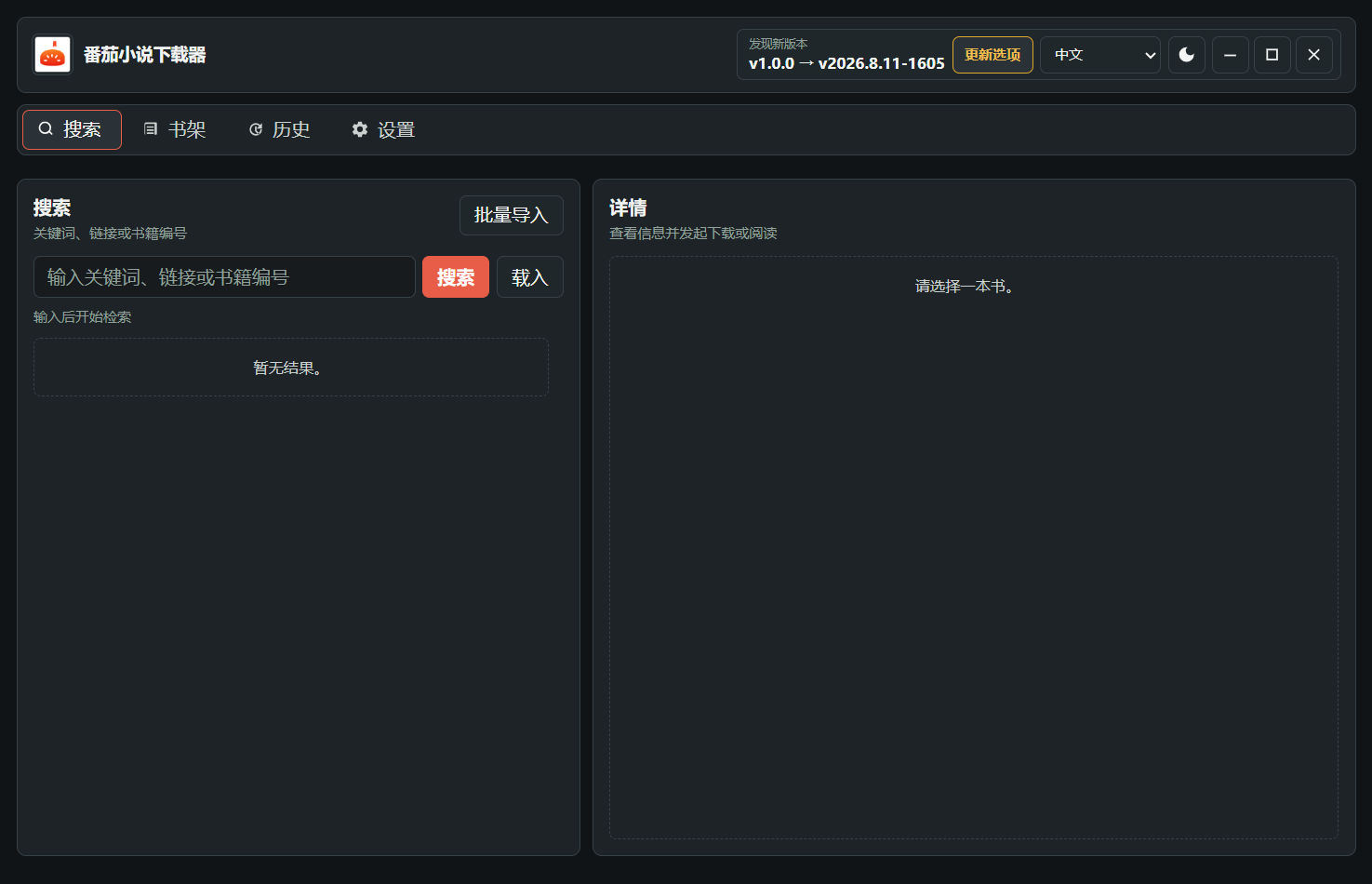Click the 请选择一本书。 placeholder text

[965, 286]
